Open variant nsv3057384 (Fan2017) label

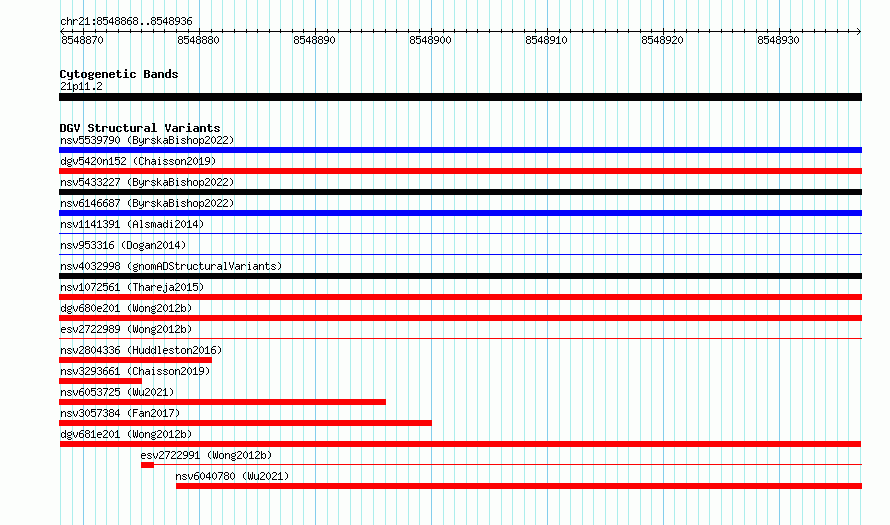click(120, 413)
